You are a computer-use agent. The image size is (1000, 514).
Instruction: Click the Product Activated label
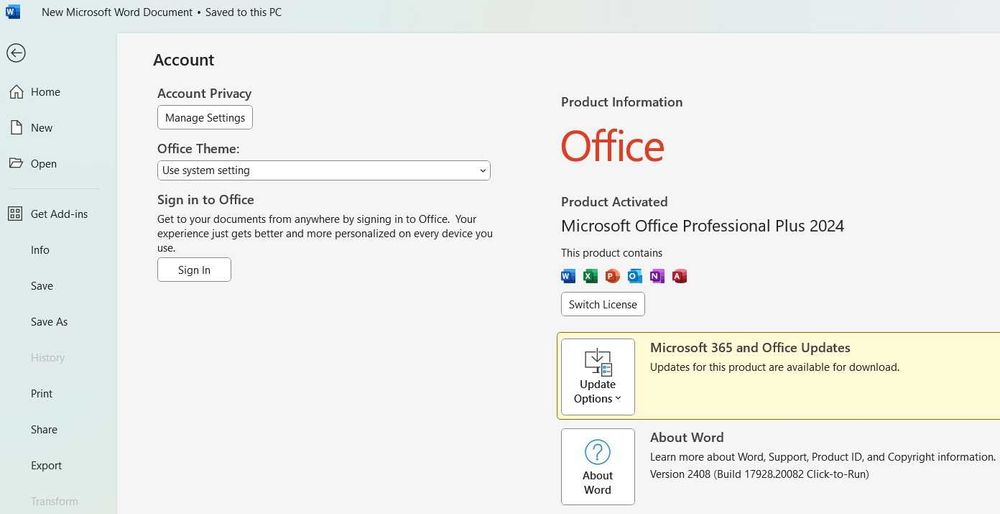[x=614, y=202]
